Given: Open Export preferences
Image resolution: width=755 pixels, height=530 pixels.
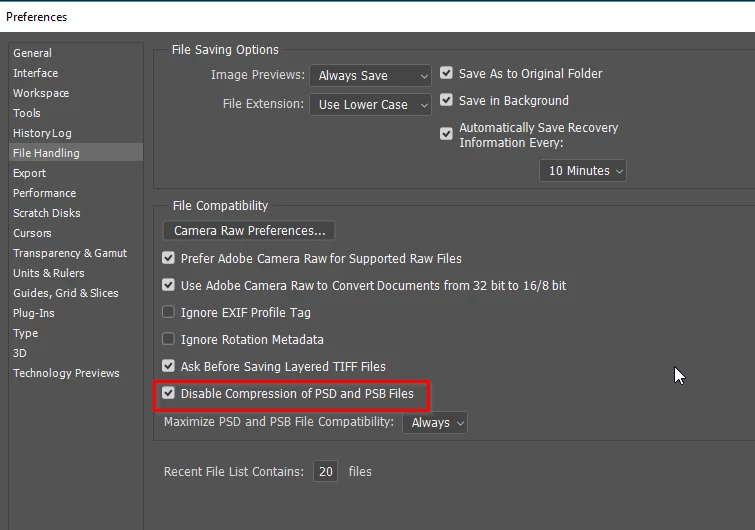Looking at the screenshot, I should (x=29, y=173).
